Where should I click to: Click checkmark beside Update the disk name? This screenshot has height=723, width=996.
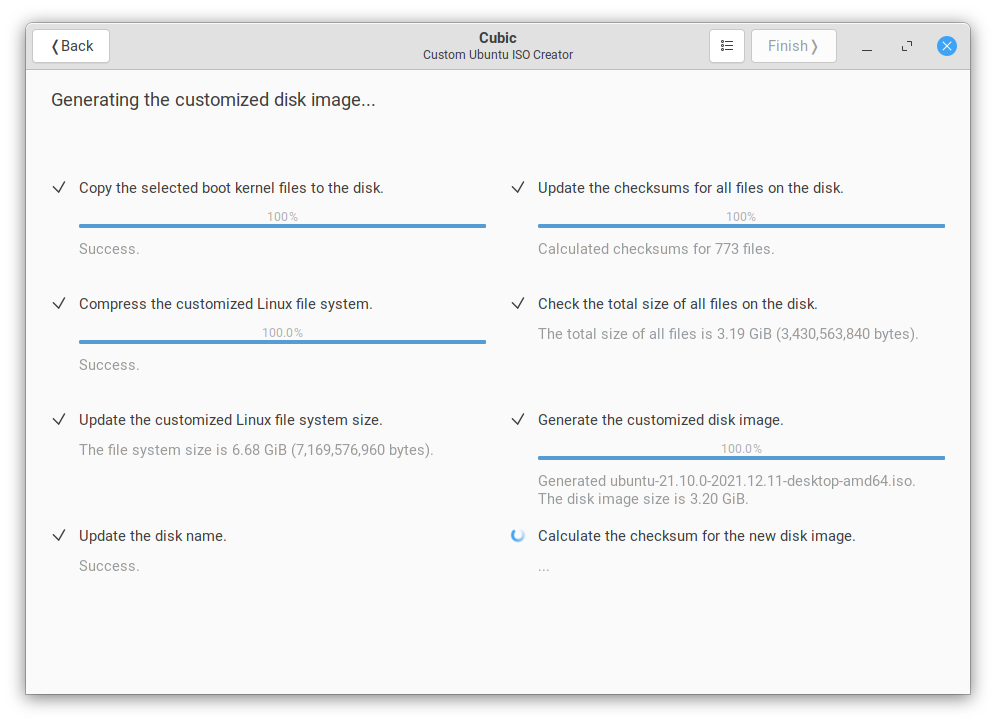tap(59, 536)
